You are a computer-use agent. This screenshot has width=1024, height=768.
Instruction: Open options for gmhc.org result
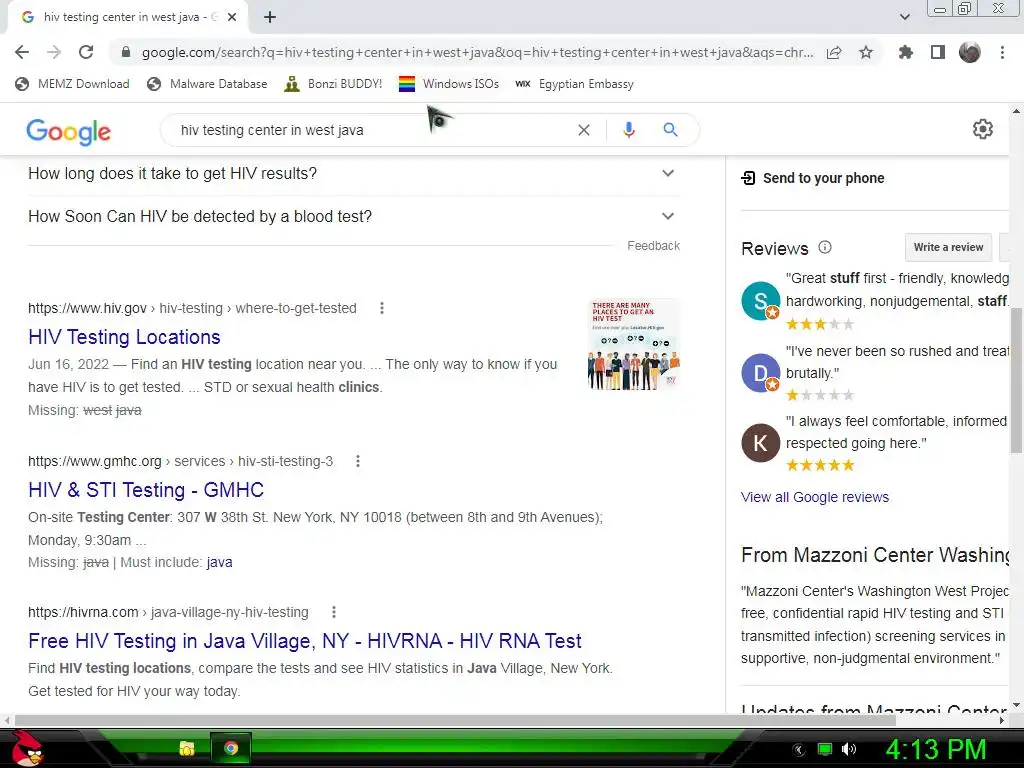click(358, 461)
